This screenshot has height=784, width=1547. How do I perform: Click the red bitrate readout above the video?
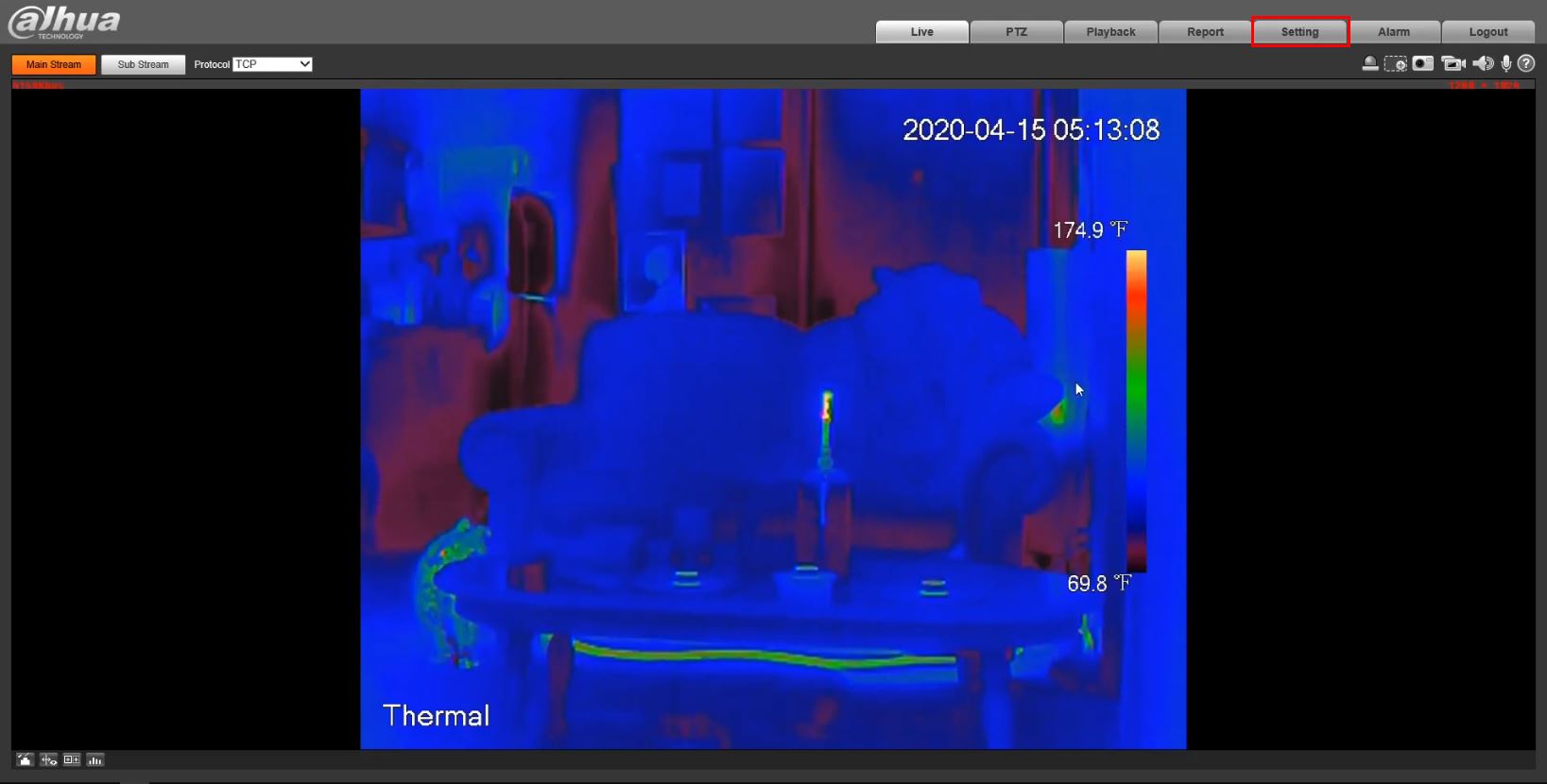click(39, 85)
